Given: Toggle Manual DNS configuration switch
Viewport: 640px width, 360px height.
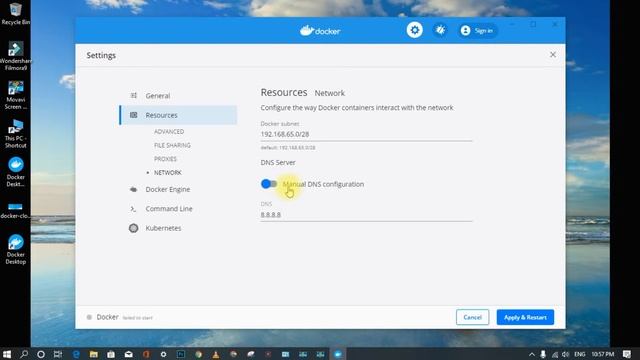Looking at the screenshot, I should click(x=269, y=184).
